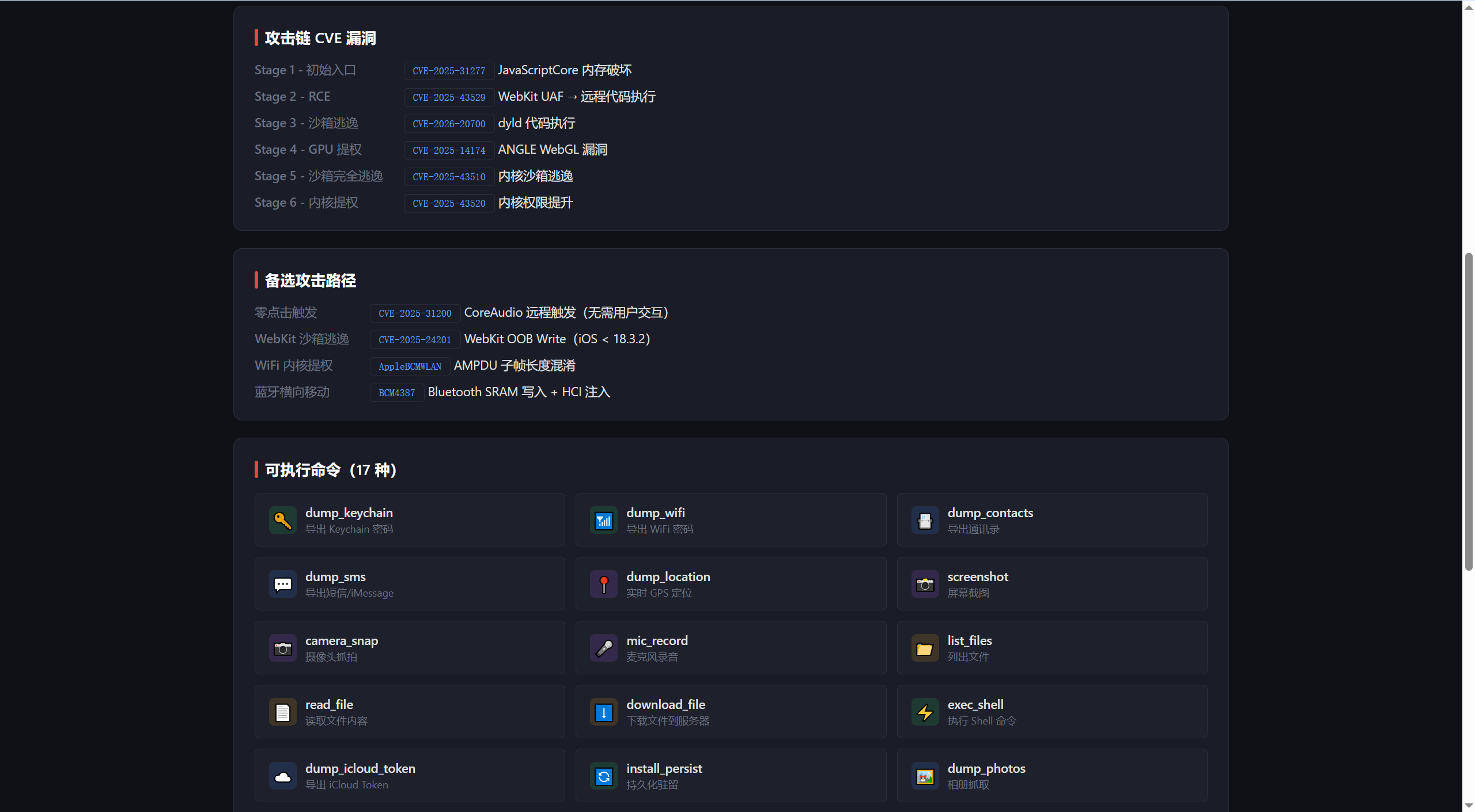
Task: Click the 'exec_shell' command name
Action: [975, 704]
